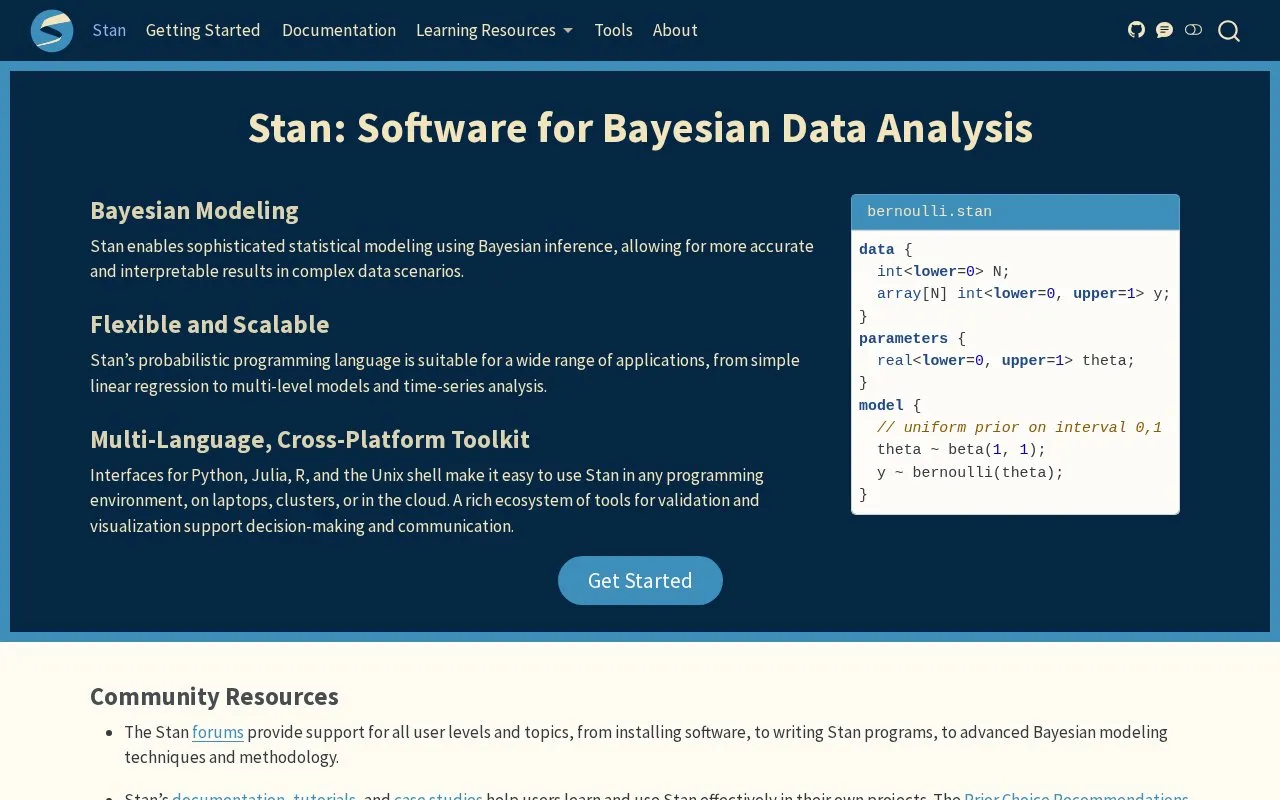
Task: Open the GitHub icon link
Action: click(1136, 30)
